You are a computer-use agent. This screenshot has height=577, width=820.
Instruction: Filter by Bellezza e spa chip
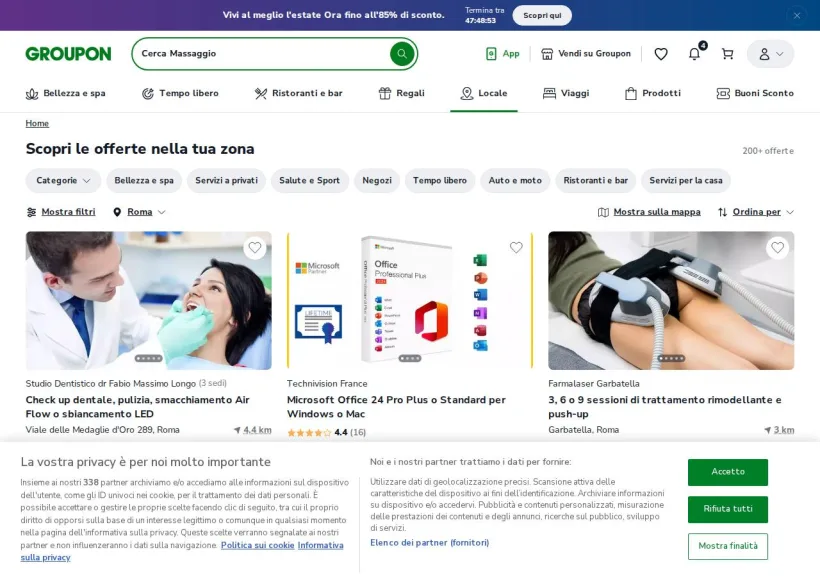[144, 180]
